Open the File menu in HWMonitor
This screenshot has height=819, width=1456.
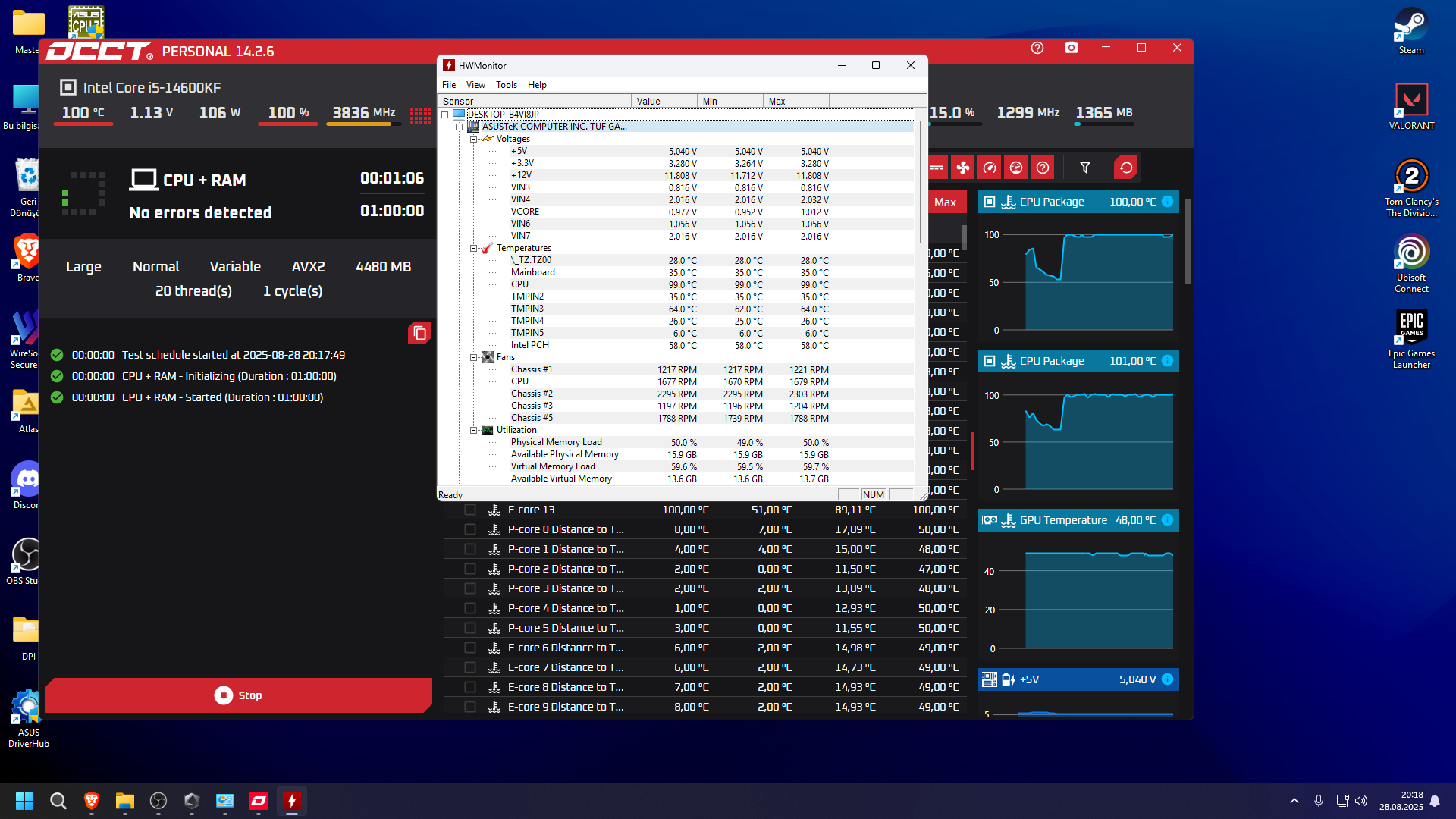click(449, 85)
